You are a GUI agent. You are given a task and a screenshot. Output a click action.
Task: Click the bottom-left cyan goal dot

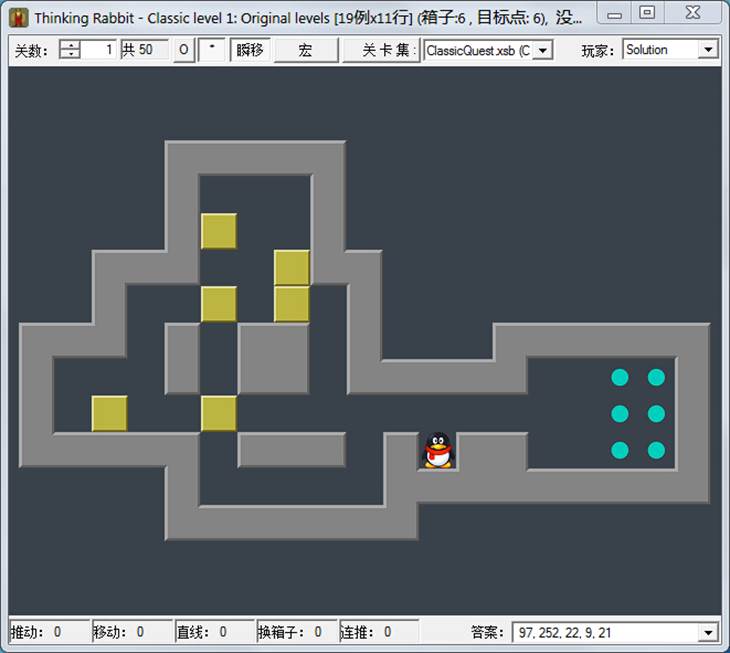point(619,450)
